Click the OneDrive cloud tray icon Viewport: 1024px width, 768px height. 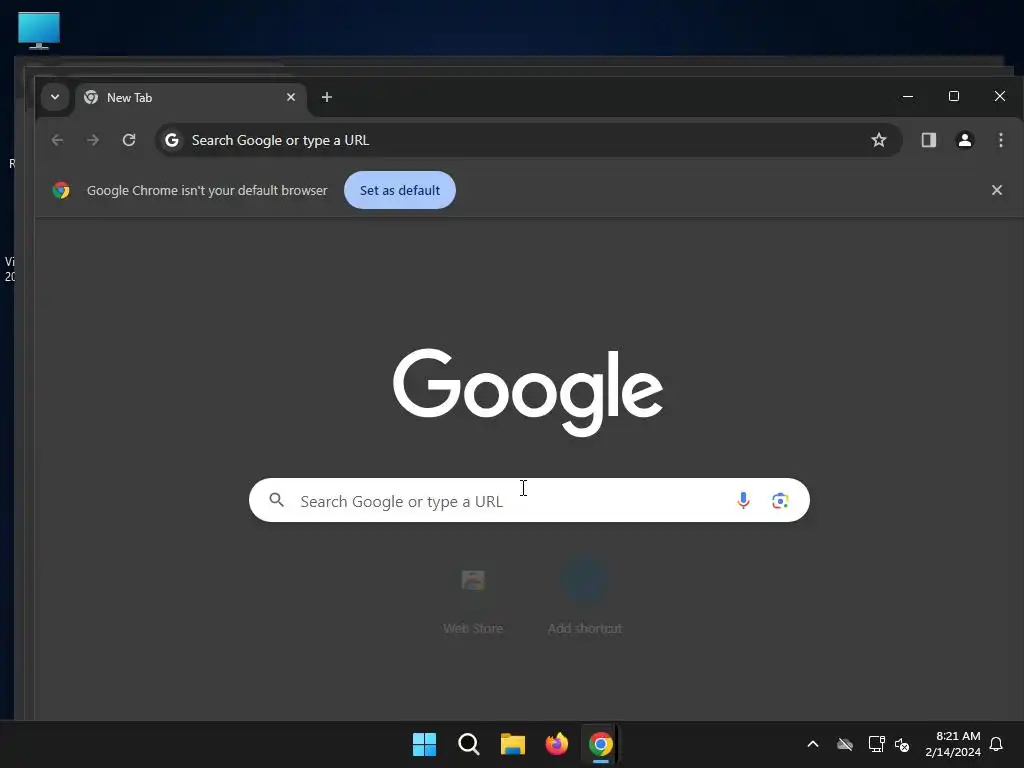pyautogui.click(x=845, y=744)
